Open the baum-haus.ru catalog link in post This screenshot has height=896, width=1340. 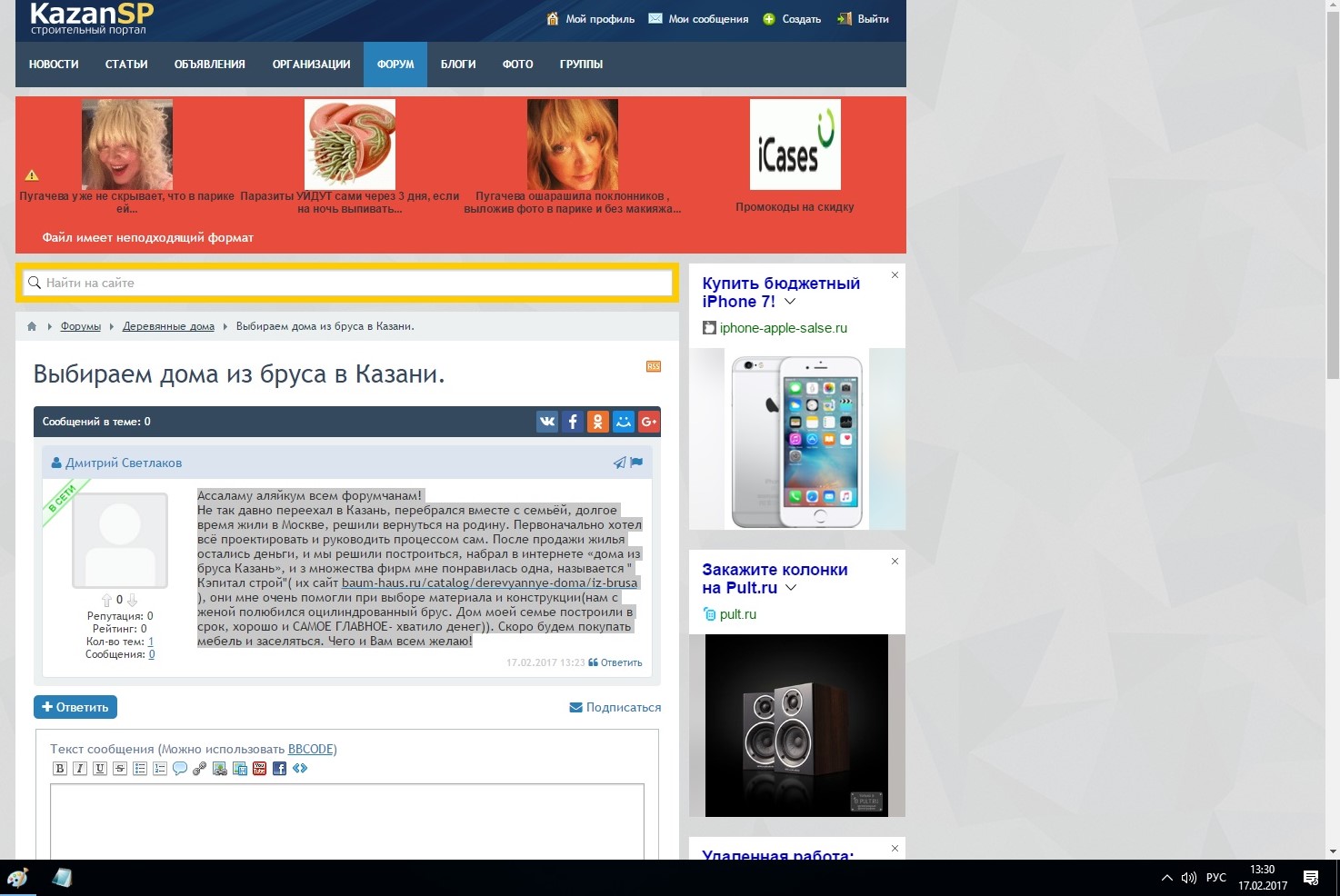pos(489,582)
